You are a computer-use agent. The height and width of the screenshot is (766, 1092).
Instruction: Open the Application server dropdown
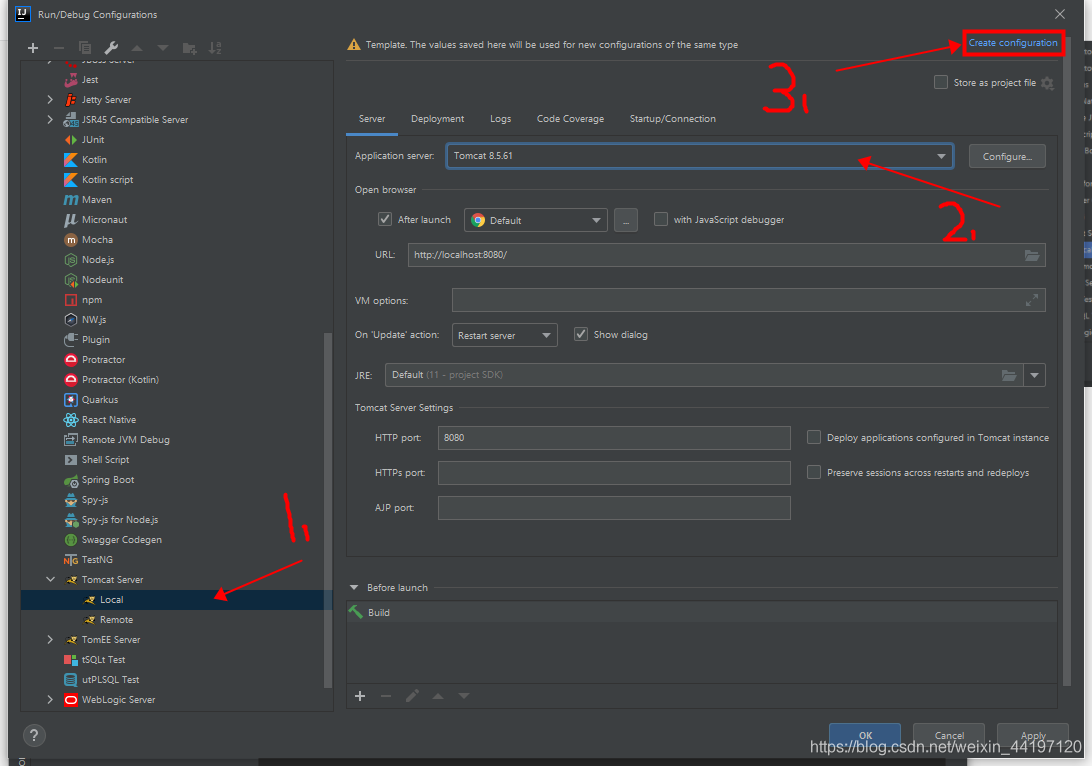pyautogui.click(x=941, y=156)
